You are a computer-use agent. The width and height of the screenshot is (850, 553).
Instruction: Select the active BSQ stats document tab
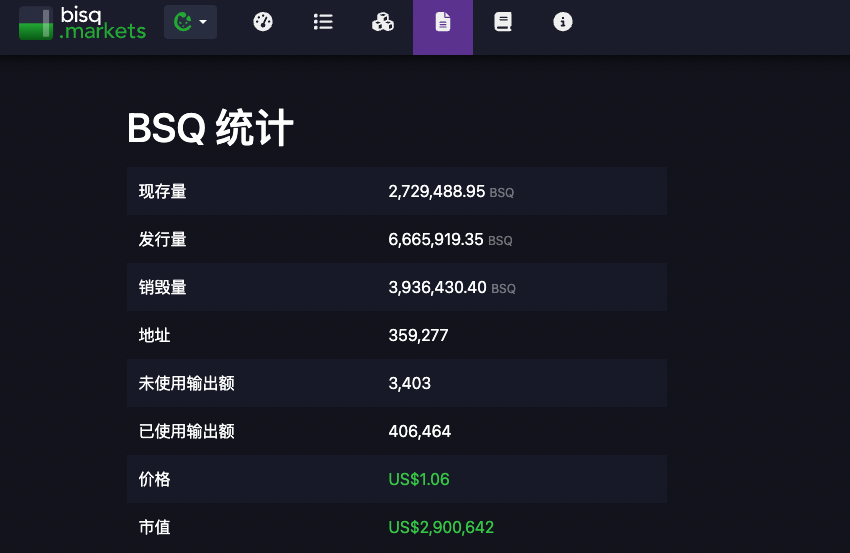point(443,21)
